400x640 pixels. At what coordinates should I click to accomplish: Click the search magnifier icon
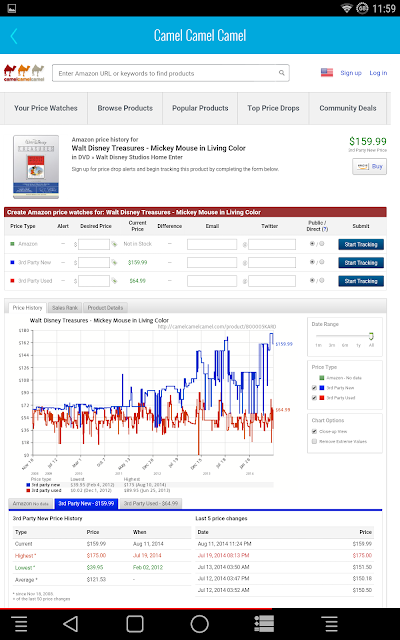(x=282, y=73)
